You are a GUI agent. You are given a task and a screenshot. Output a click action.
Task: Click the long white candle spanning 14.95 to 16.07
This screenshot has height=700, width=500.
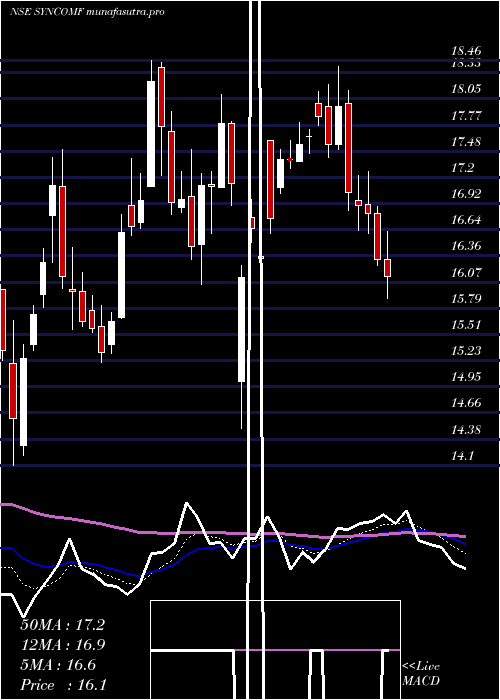pos(242,329)
